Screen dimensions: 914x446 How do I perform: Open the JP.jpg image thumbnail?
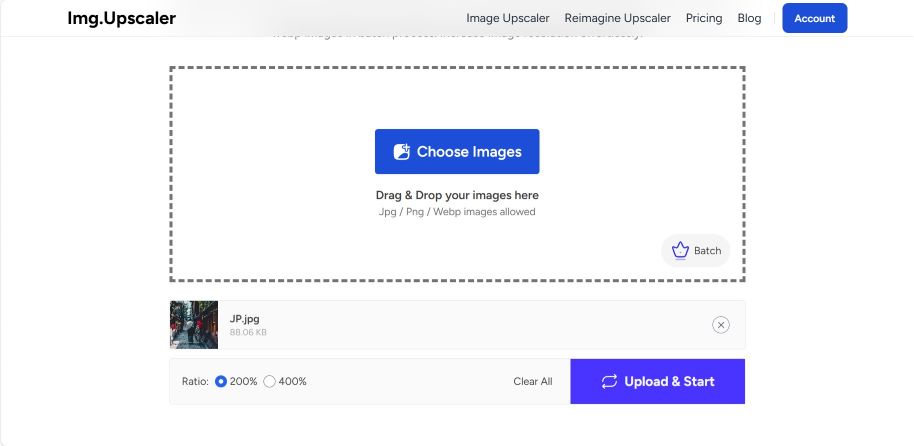point(194,325)
